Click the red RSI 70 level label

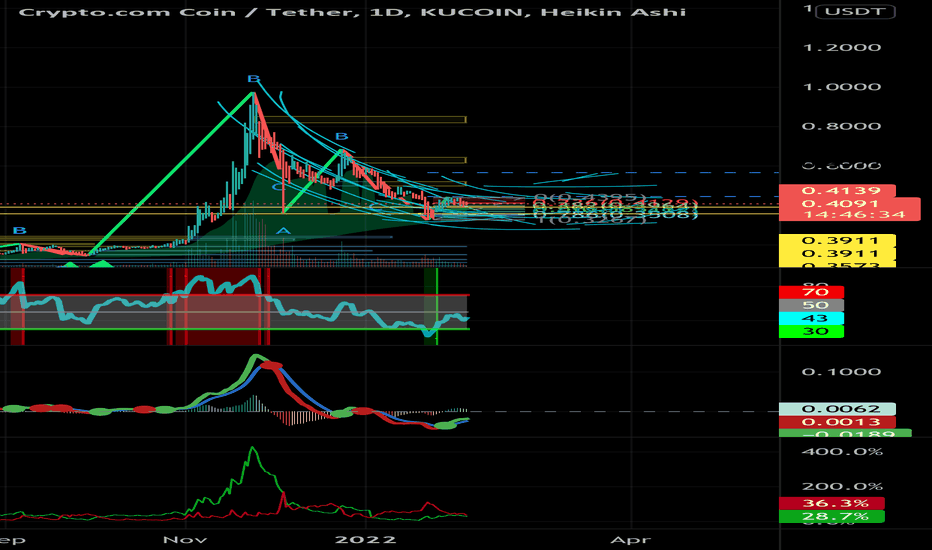[x=811, y=292]
